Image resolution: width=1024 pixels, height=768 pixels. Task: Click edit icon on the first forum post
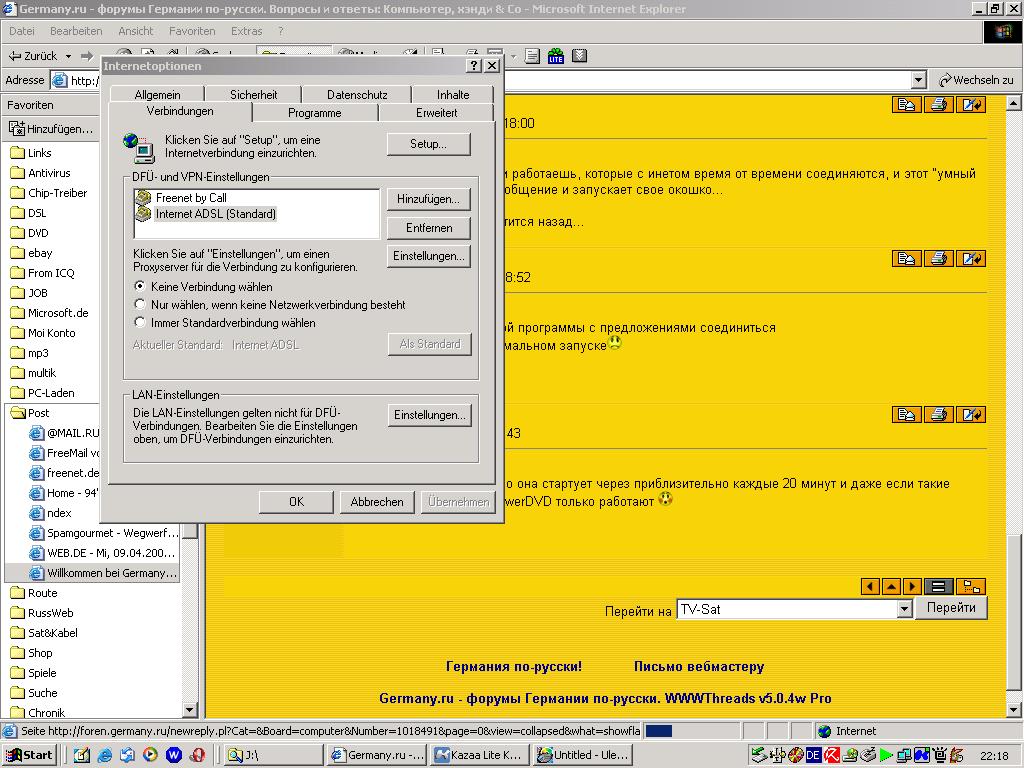click(970, 104)
